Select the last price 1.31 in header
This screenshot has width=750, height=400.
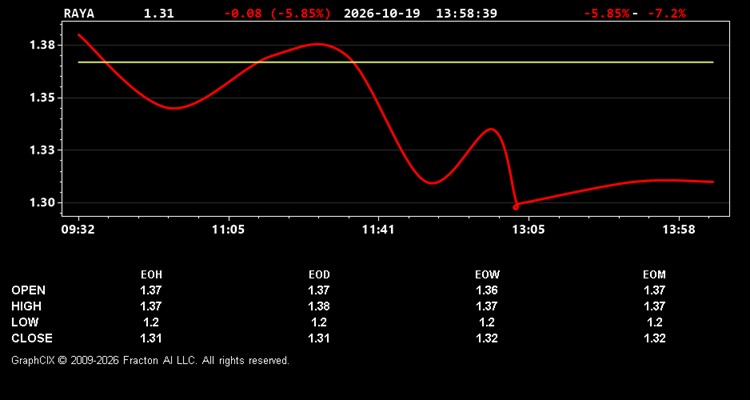click(x=159, y=13)
